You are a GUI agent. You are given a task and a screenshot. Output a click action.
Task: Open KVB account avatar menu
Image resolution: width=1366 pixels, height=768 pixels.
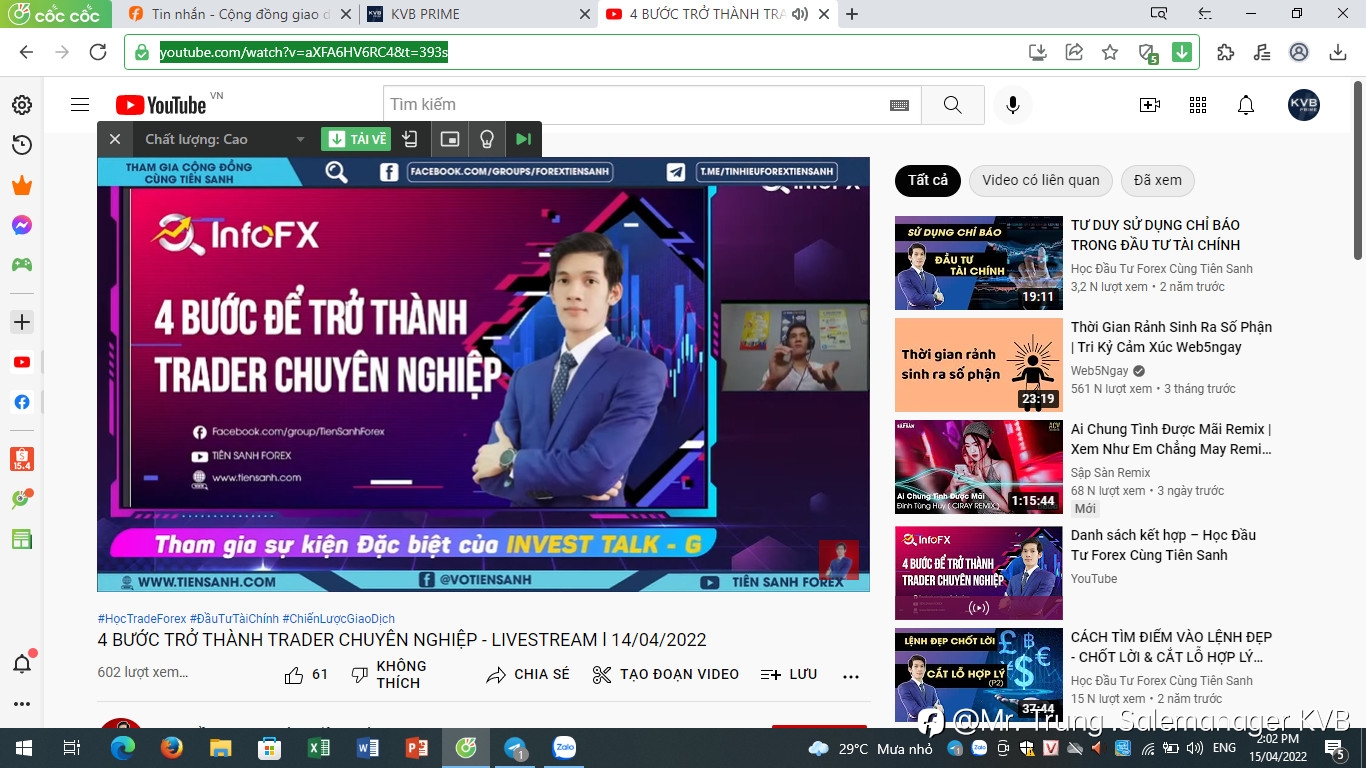tap(1304, 105)
